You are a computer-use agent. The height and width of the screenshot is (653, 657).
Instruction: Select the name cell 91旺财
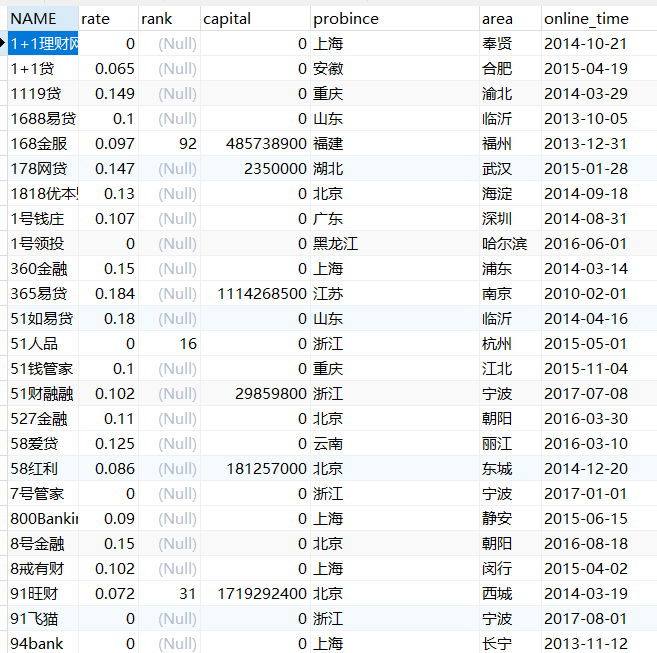click(43, 594)
